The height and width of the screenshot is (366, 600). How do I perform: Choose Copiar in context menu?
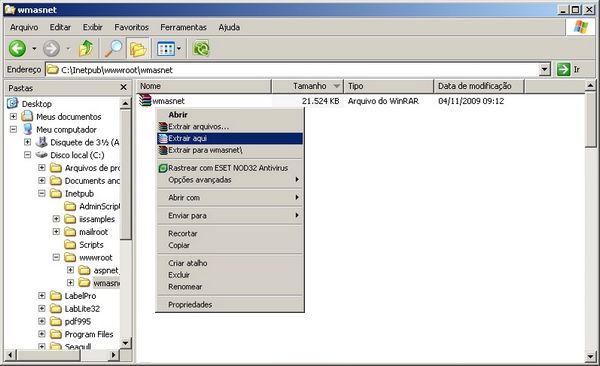point(230,245)
